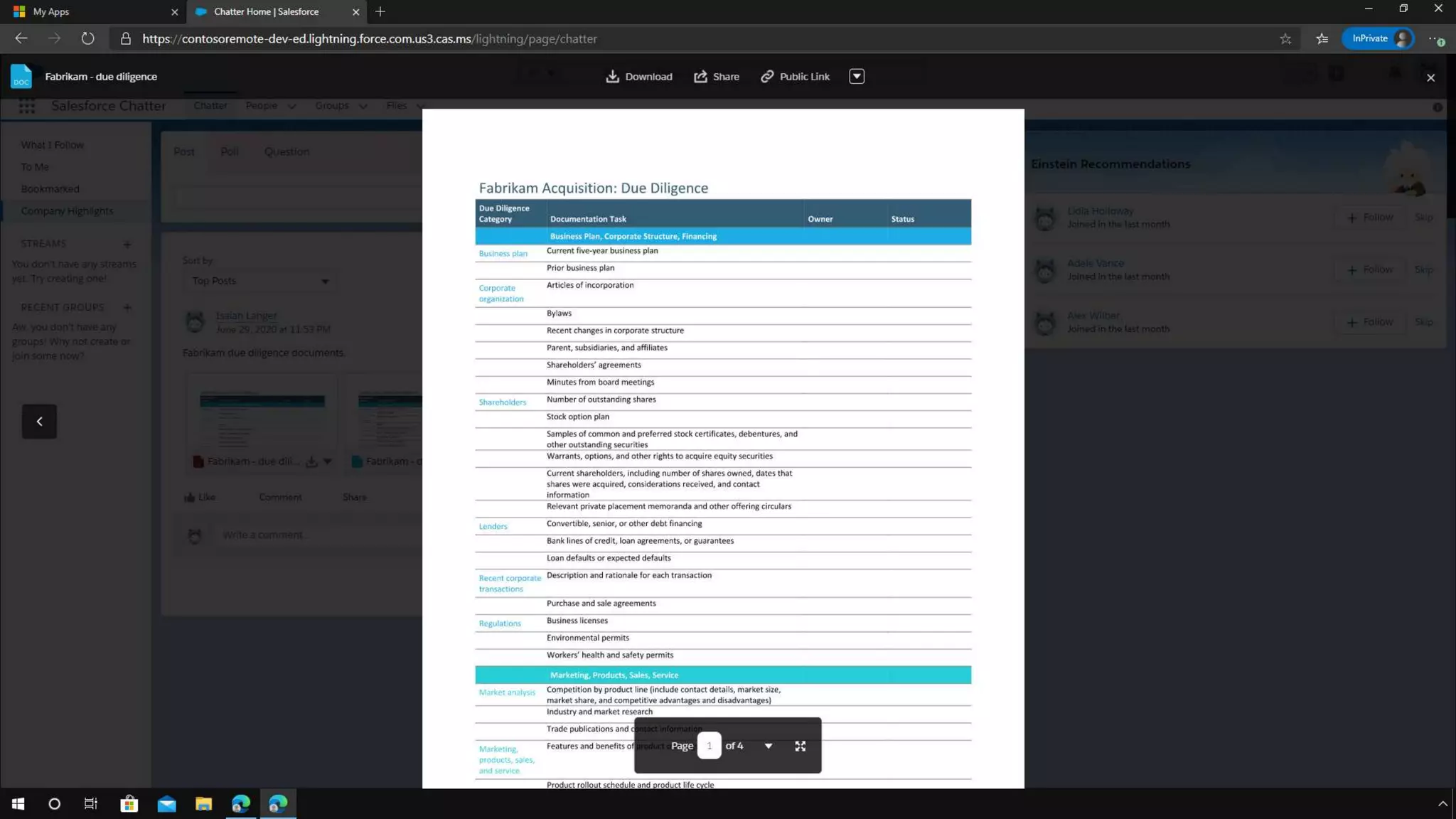Open File Explorer from taskbar

click(203, 803)
